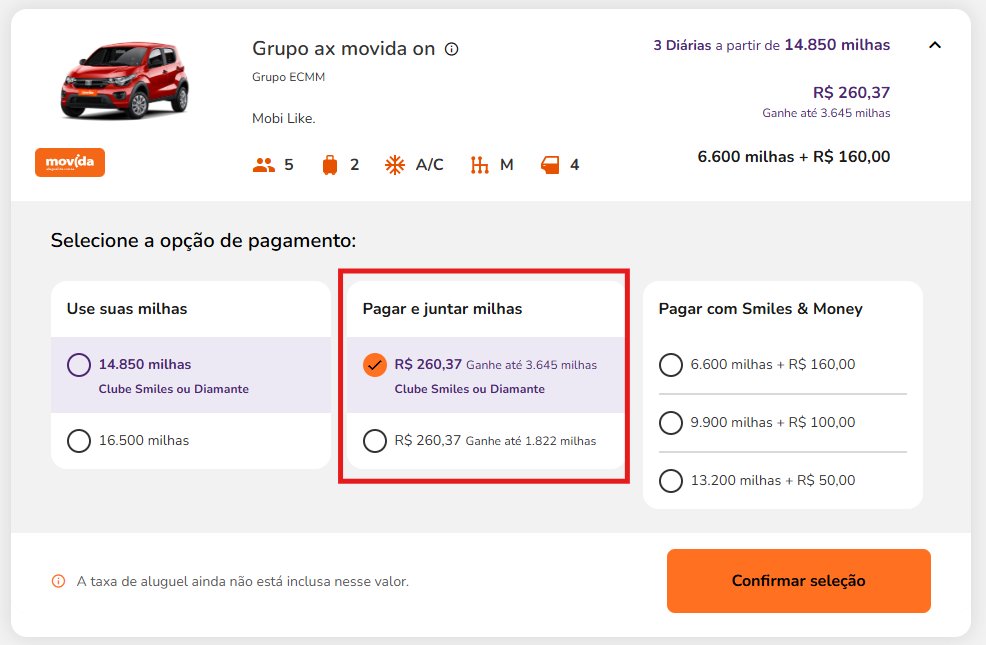Image resolution: width=986 pixels, height=645 pixels.
Task: Click the 6.600 milhas + R$ 160,00 header price
Action: (x=794, y=157)
